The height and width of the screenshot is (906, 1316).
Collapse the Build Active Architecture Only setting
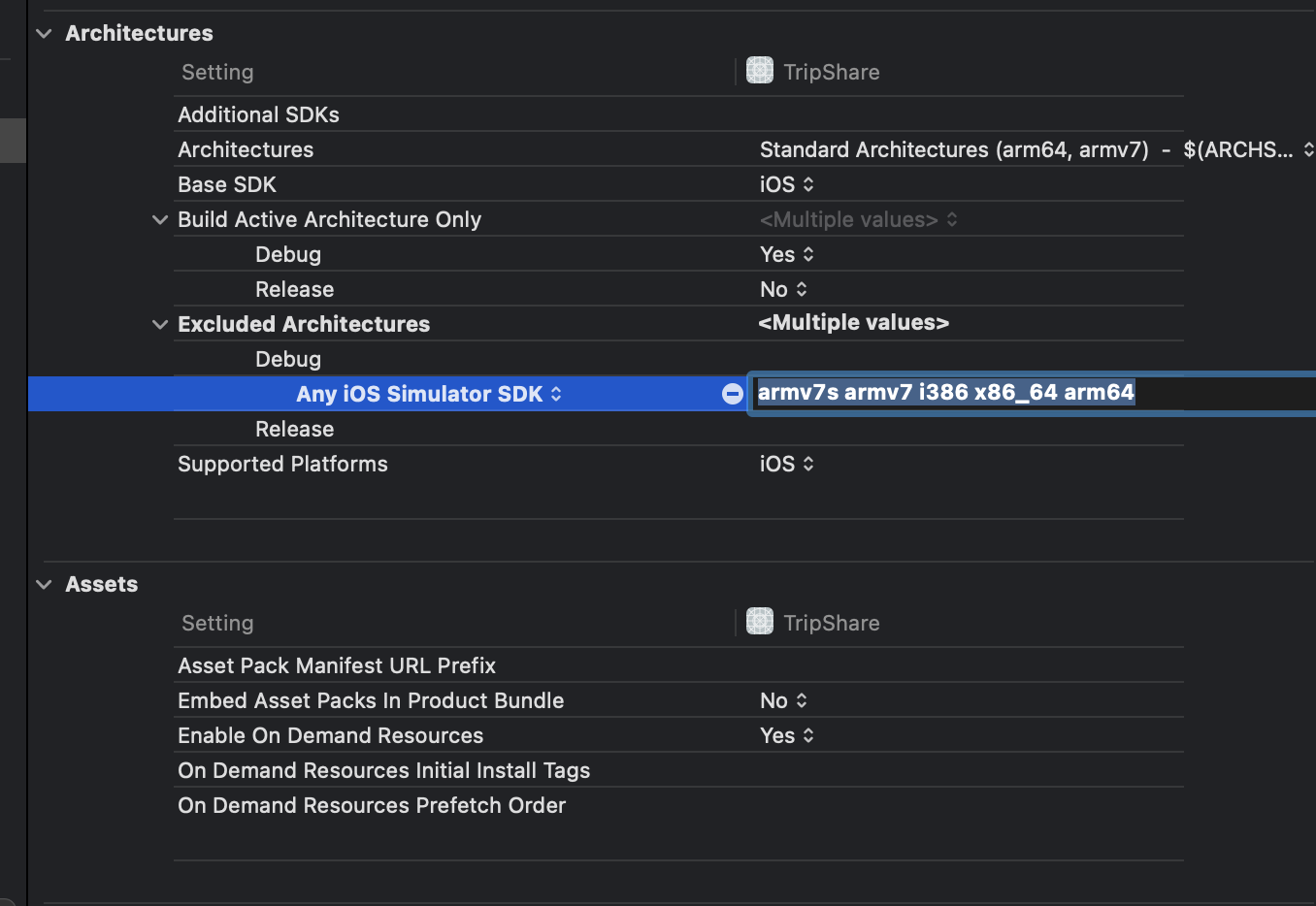[x=160, y=220]
